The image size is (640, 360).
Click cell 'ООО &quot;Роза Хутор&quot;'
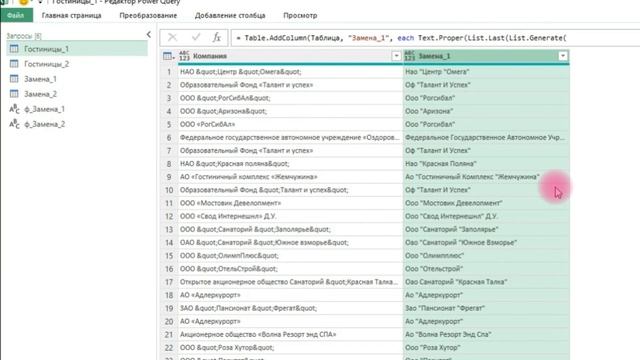click(x=290, y=347)
